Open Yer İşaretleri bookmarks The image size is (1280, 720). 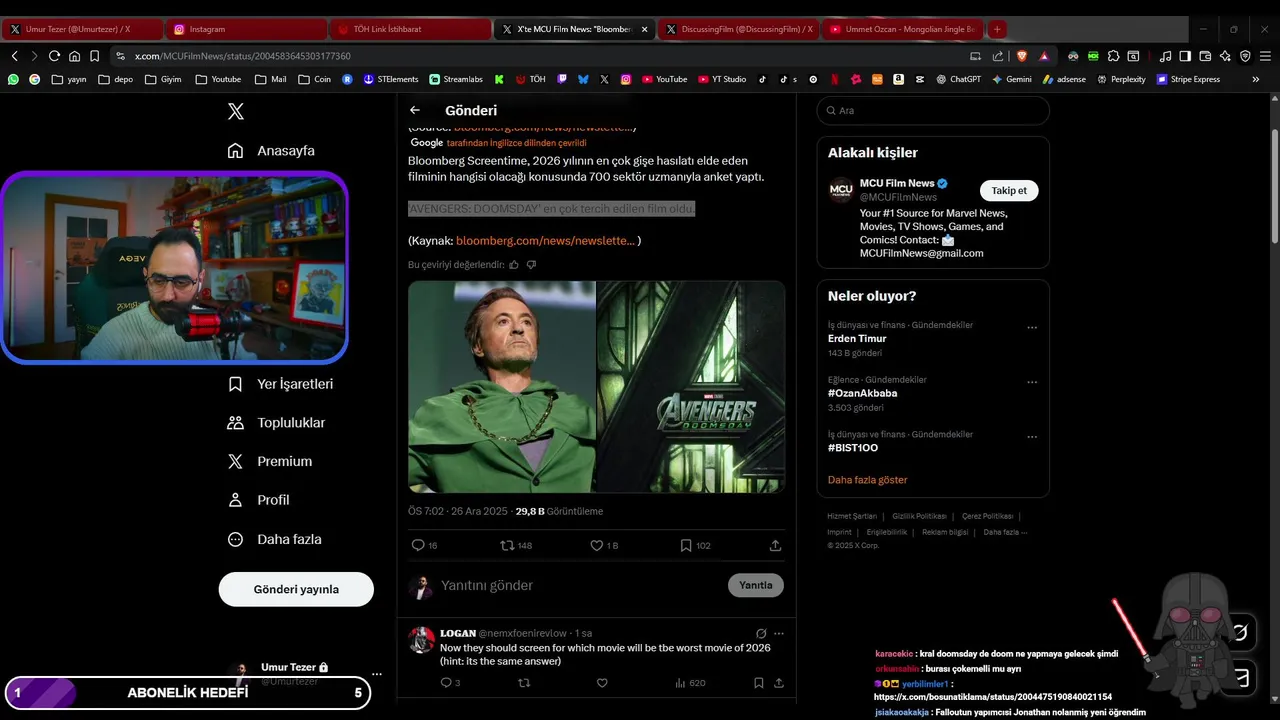pyautogui.click(x=280, y=384)
